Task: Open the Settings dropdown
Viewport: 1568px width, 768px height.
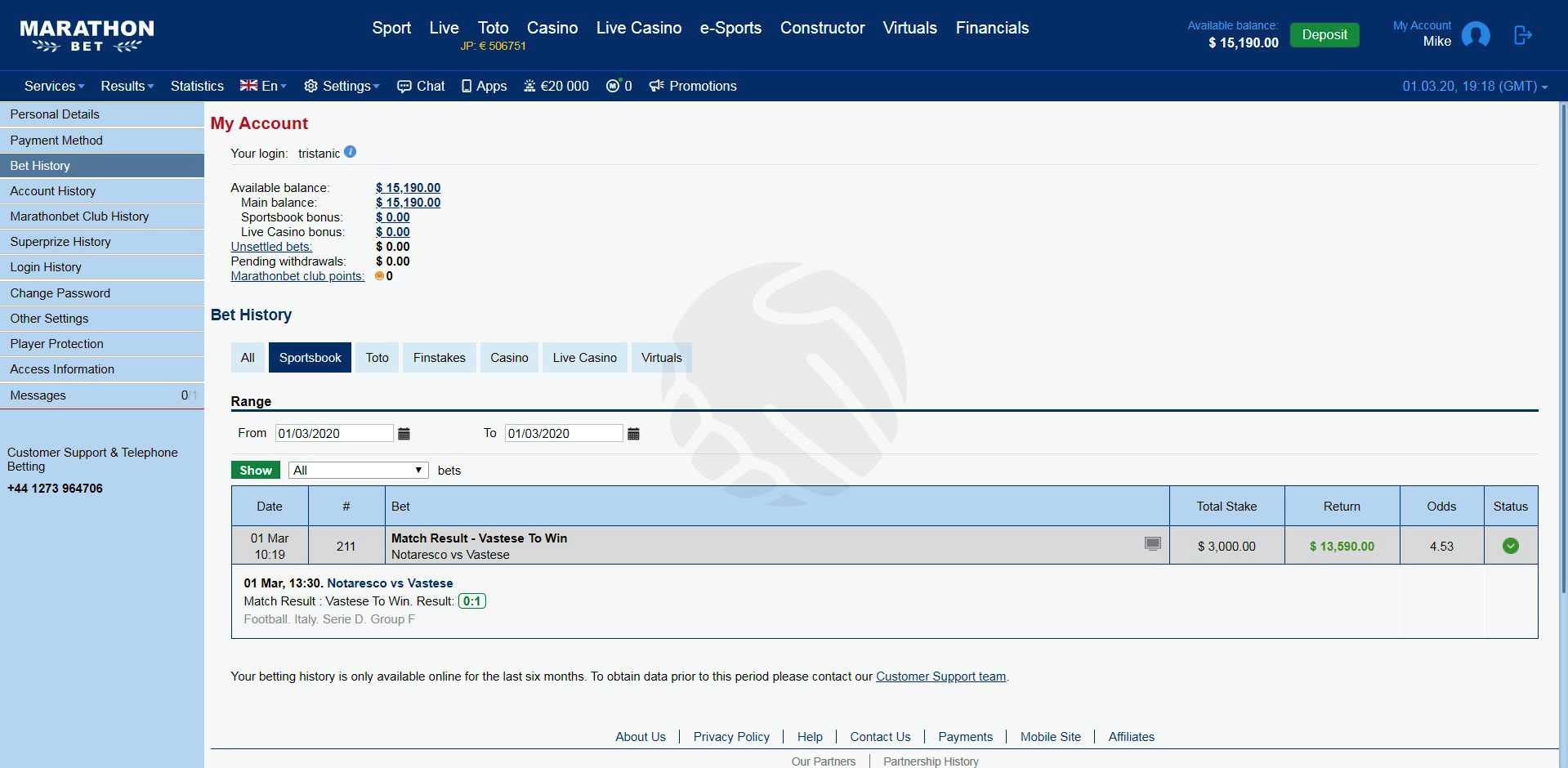Action: click(342, 86)
